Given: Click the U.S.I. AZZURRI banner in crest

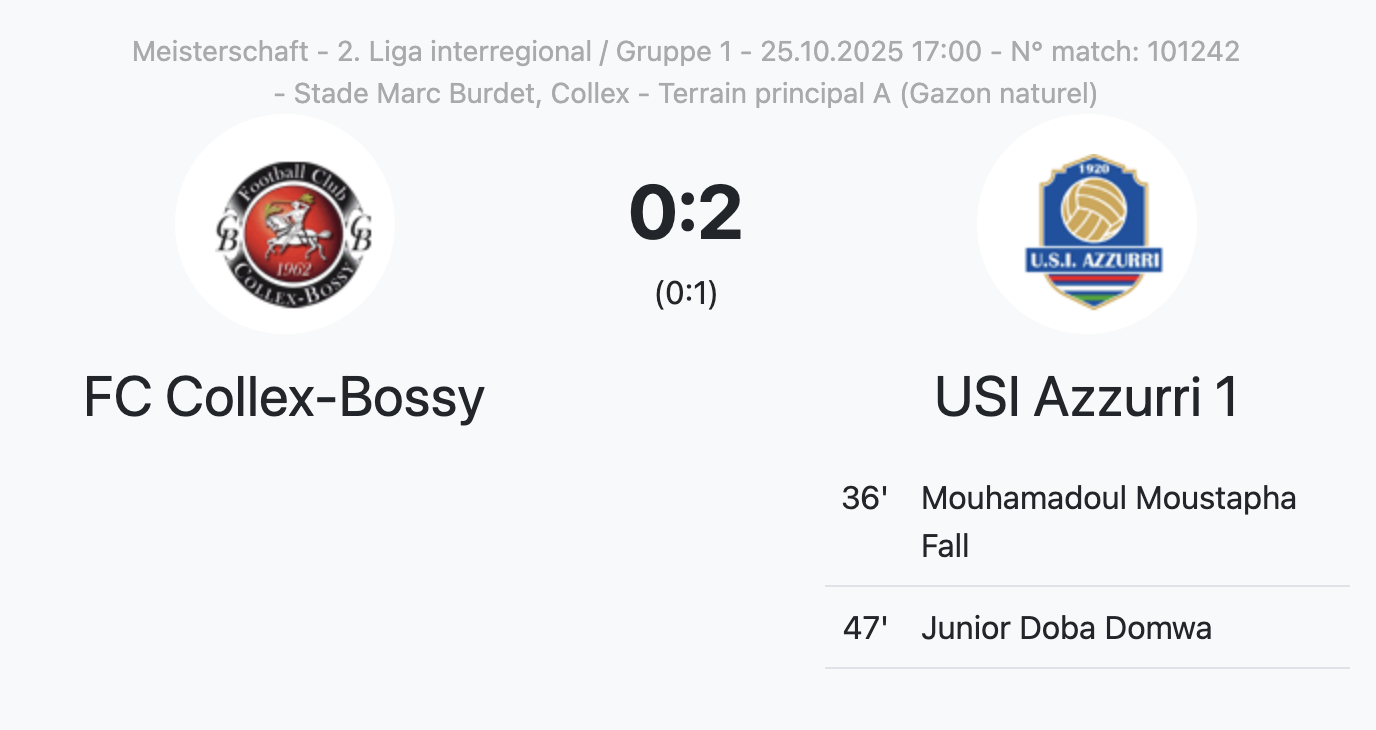Looking at the screenshot, I should point(1093,262).
